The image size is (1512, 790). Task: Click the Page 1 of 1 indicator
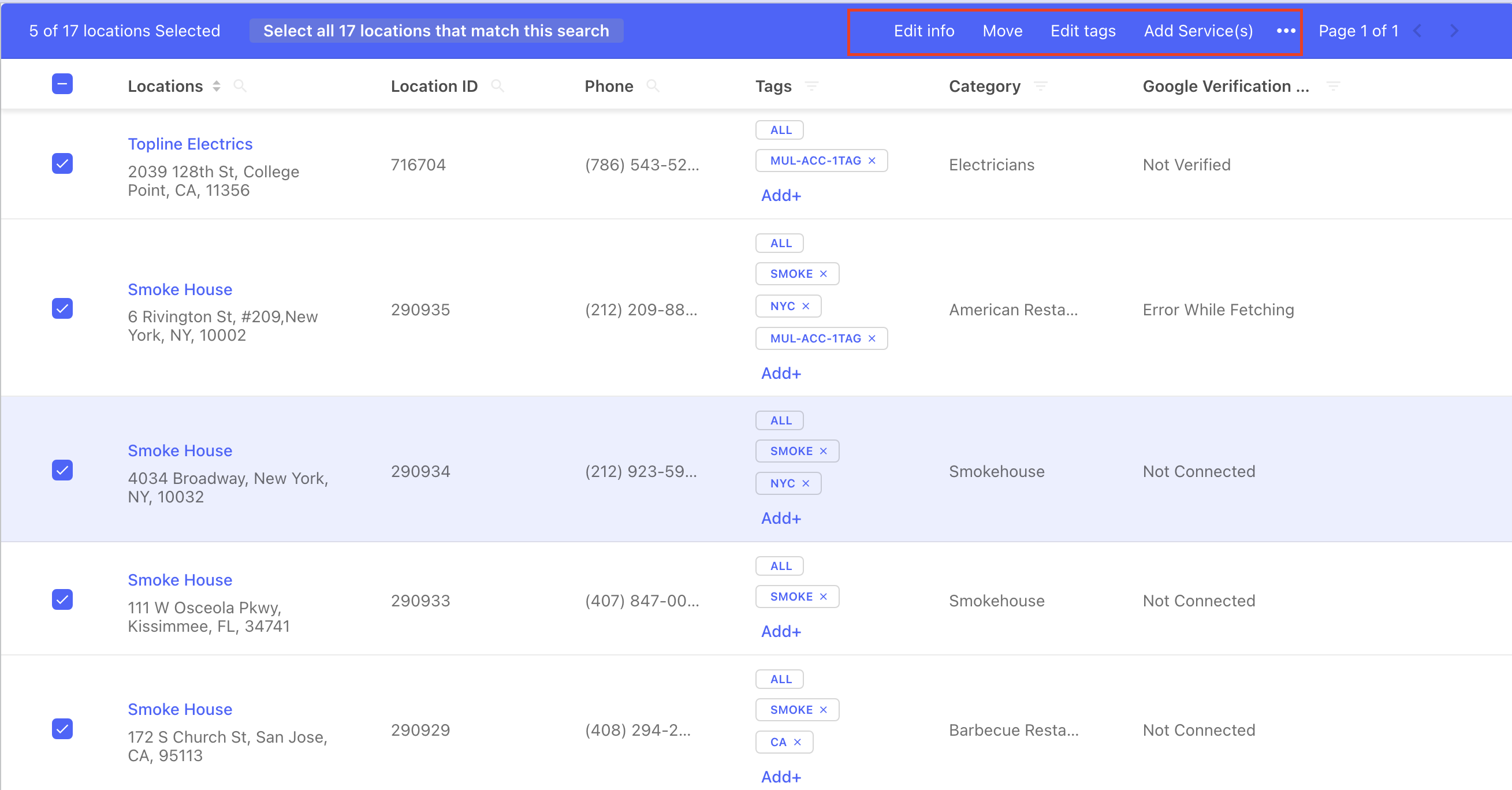1358,31
